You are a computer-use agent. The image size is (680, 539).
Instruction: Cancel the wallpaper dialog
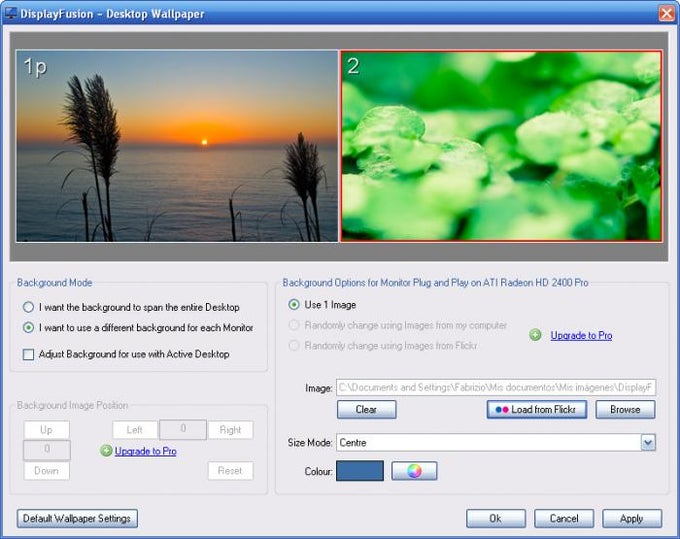point(564,519)
